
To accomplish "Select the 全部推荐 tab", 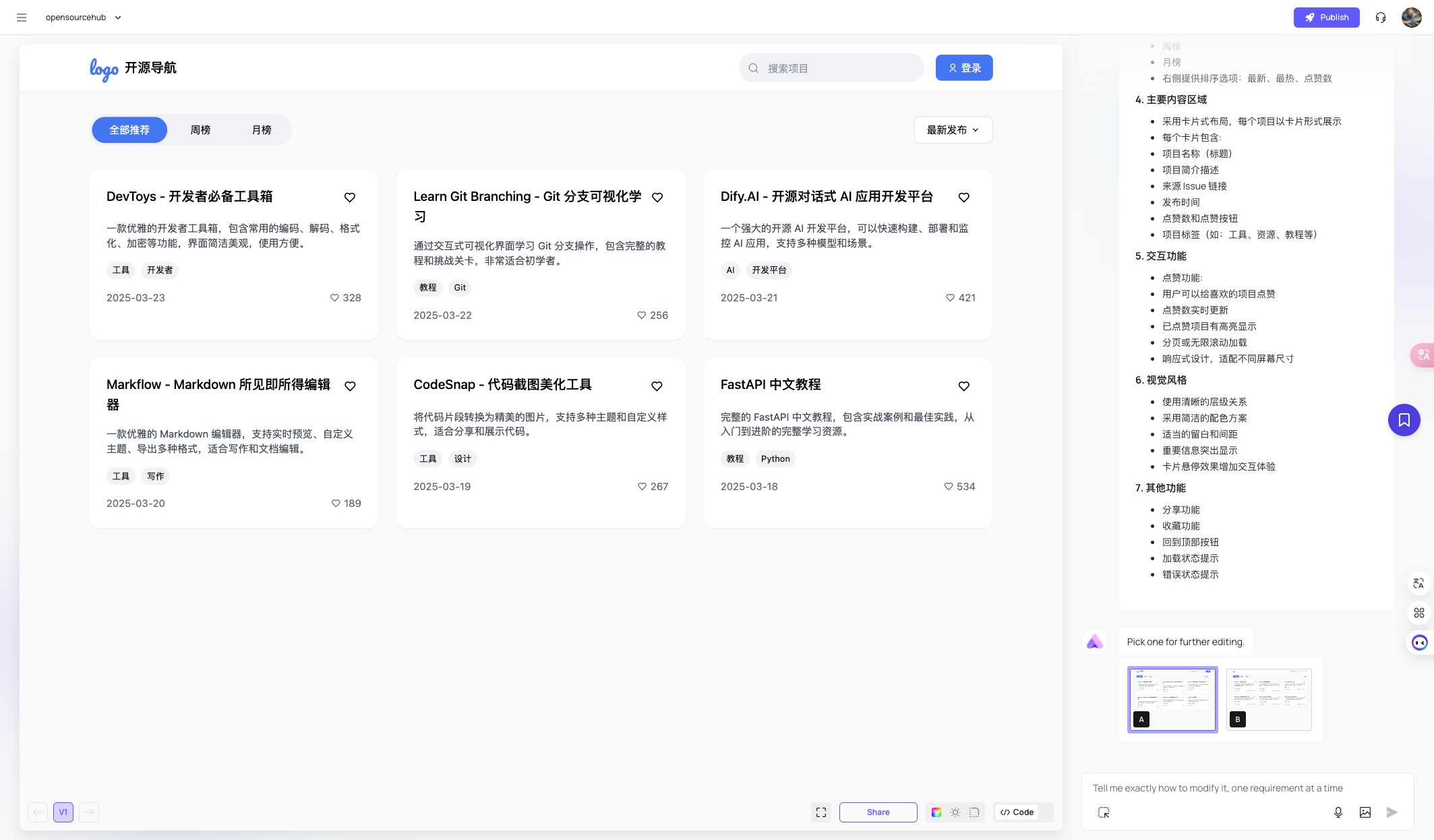I will point(129,130).
